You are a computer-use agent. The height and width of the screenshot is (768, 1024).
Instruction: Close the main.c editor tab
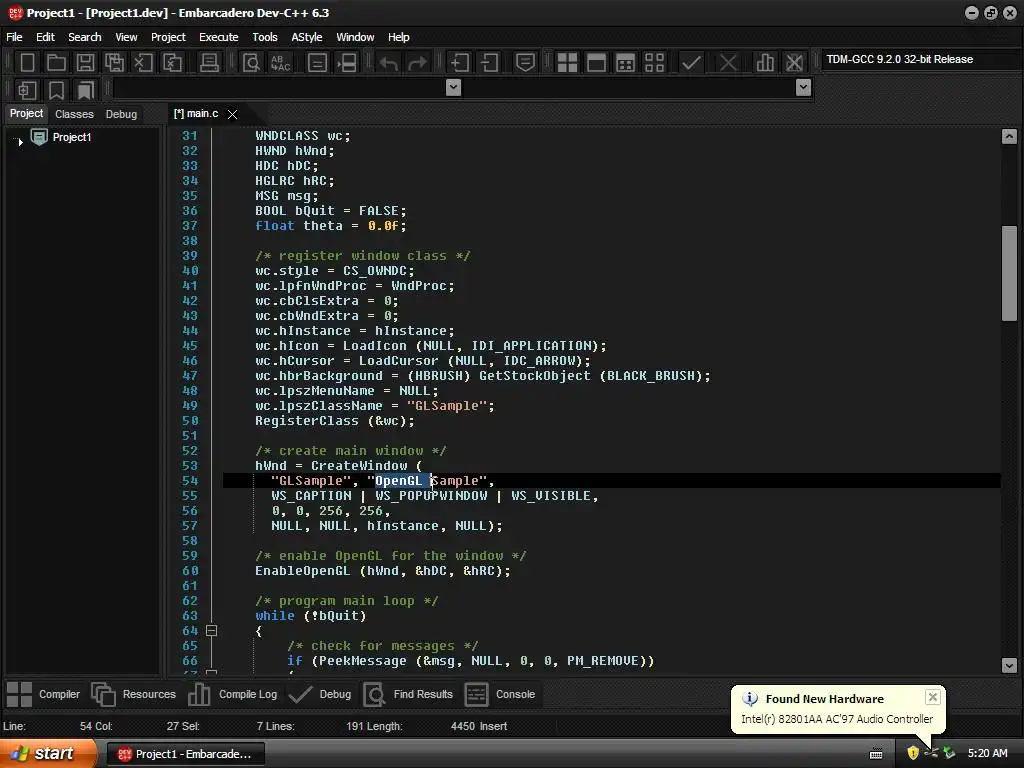pyautogui.click(x=232, y=114)
